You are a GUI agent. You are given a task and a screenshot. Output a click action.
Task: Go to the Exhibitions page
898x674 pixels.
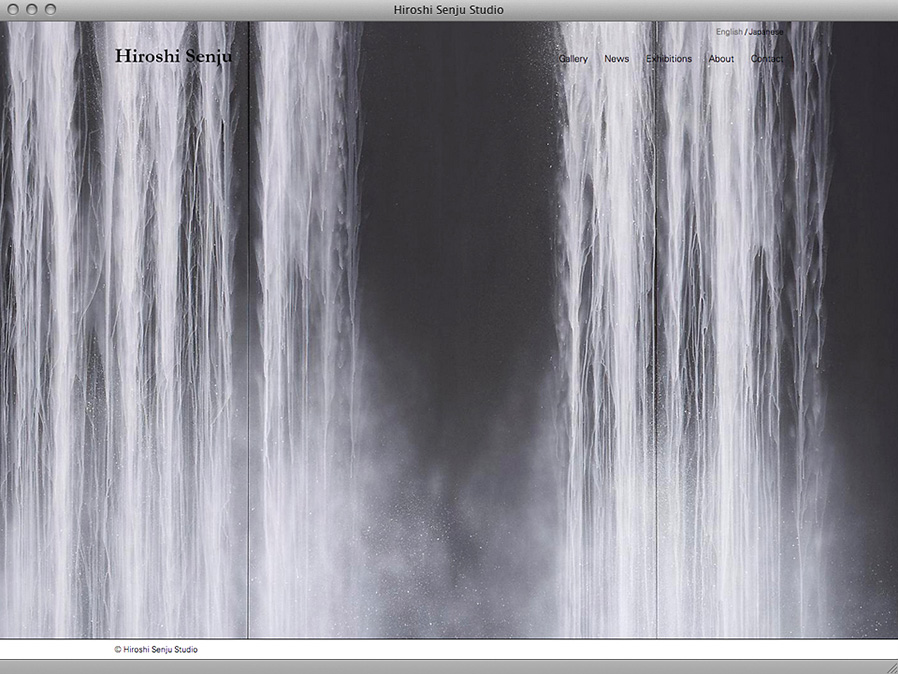(x=669, y=58)
